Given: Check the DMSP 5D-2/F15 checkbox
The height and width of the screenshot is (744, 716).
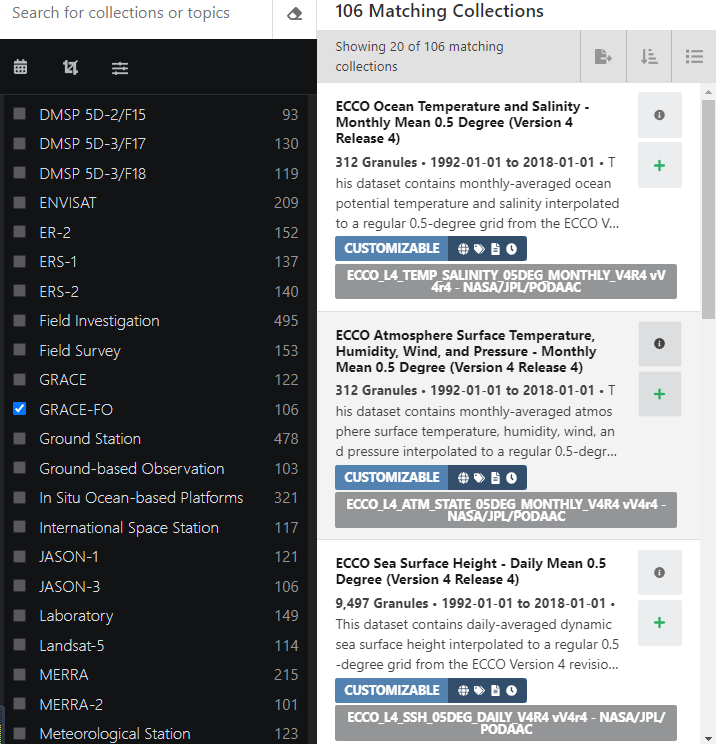Looking at the screenshot, I should [x=19, y=113].
